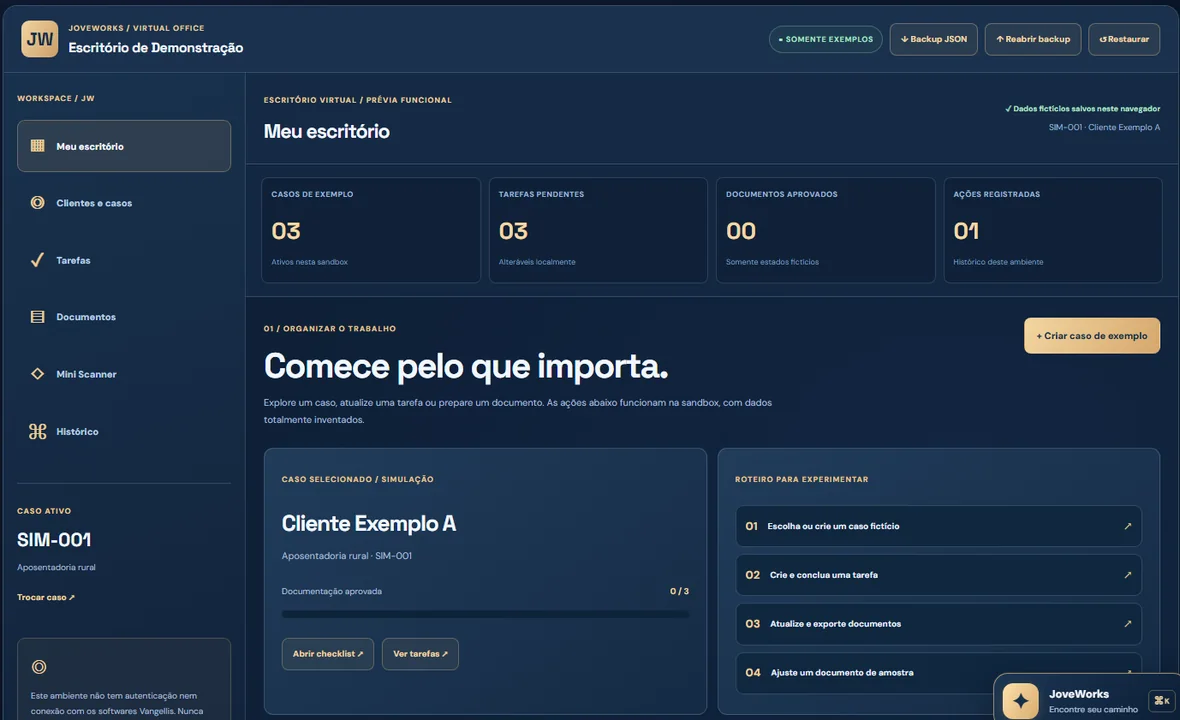Open the Documentos section

(124, 317)
